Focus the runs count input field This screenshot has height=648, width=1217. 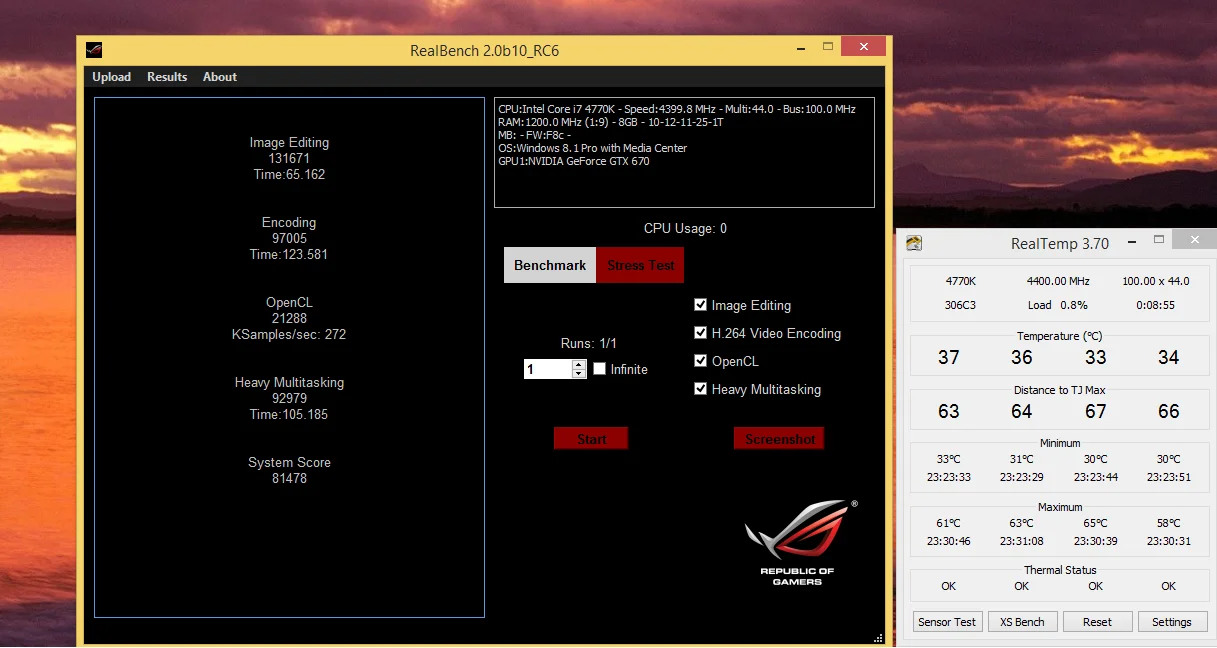tap(548, 369)
